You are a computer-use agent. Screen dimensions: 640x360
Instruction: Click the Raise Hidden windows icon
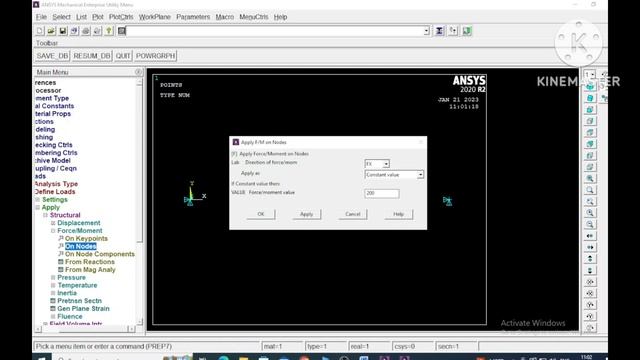439,31
